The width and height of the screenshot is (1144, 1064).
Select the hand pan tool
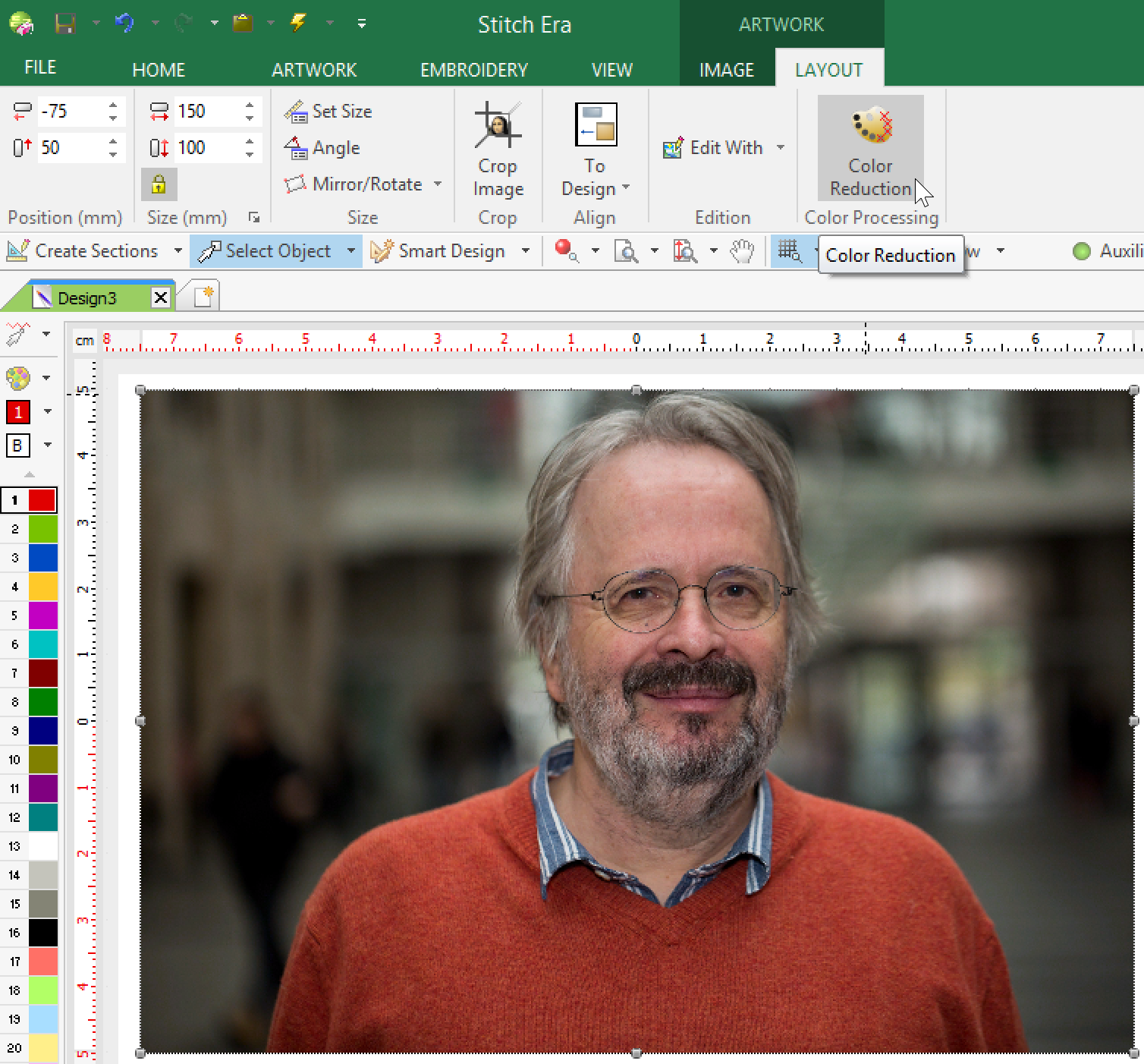[742, 251]
